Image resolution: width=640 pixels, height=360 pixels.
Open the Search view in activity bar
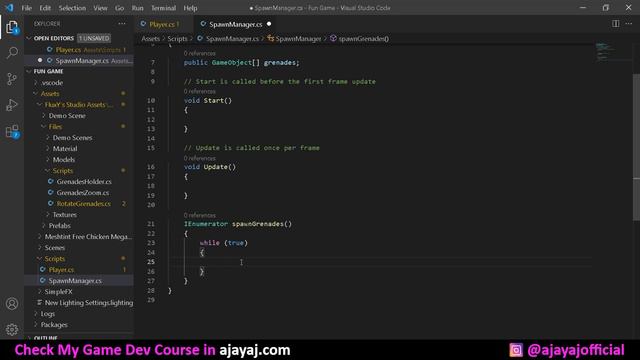point(12,53)
